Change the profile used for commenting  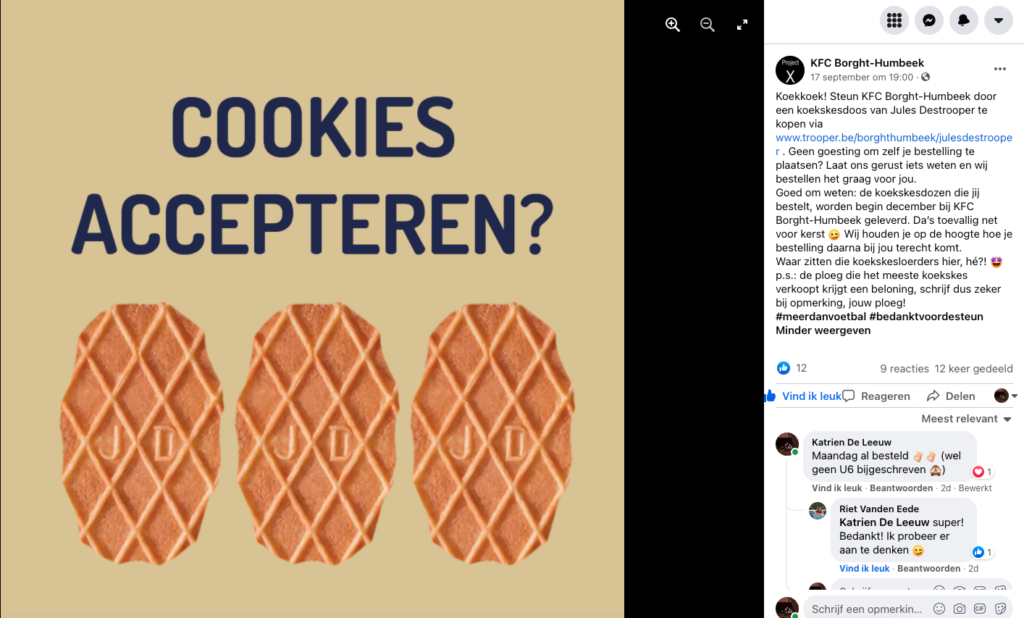[1006, 395]
